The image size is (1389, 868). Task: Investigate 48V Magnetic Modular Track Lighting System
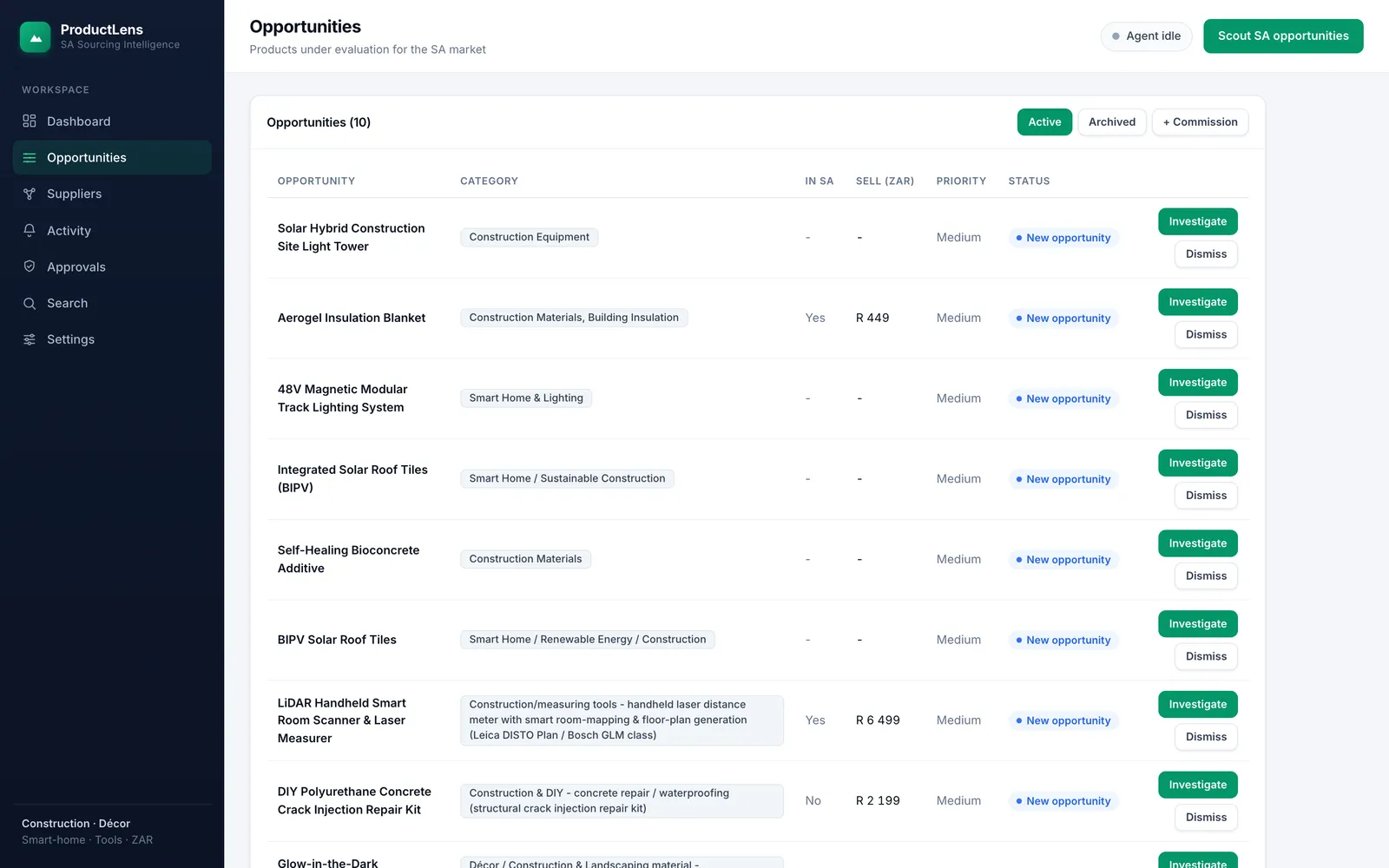1197,382
